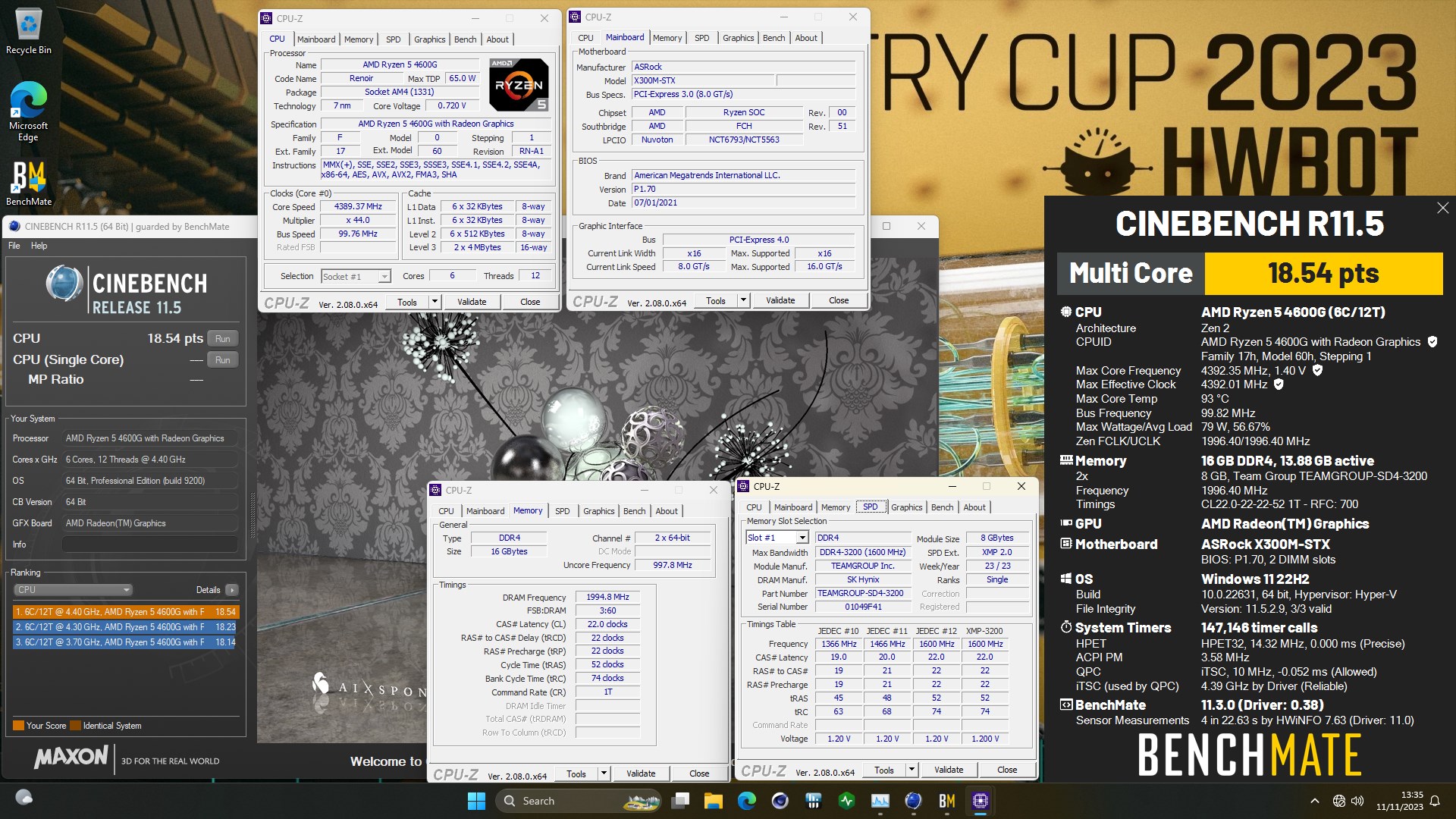Show hidden system tray icons
The width and height of the screenshot is (1456, 819).
[x=1315, y=801]
